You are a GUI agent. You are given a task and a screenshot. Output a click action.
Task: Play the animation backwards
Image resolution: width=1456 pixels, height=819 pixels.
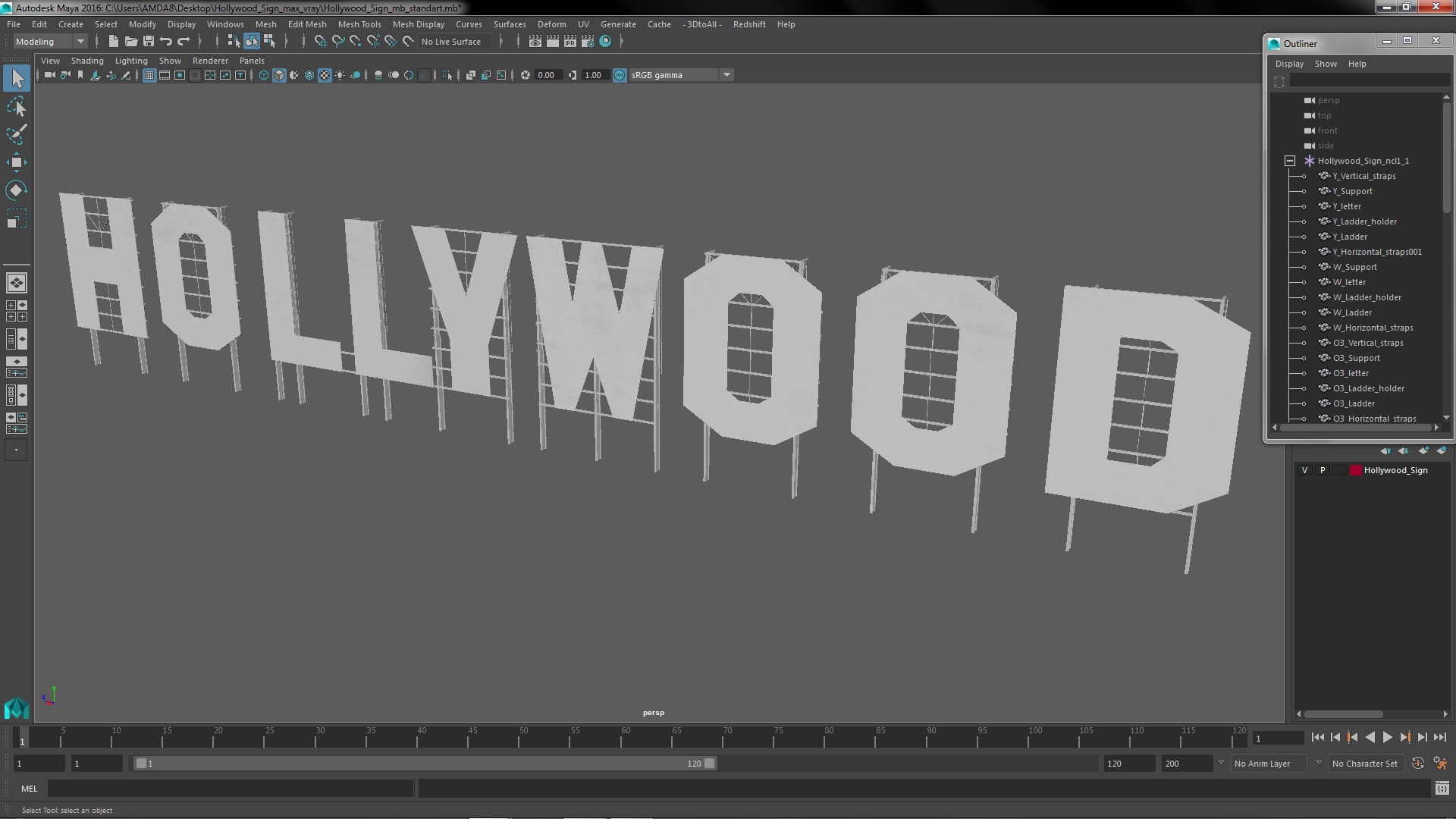click(1370, 737)
